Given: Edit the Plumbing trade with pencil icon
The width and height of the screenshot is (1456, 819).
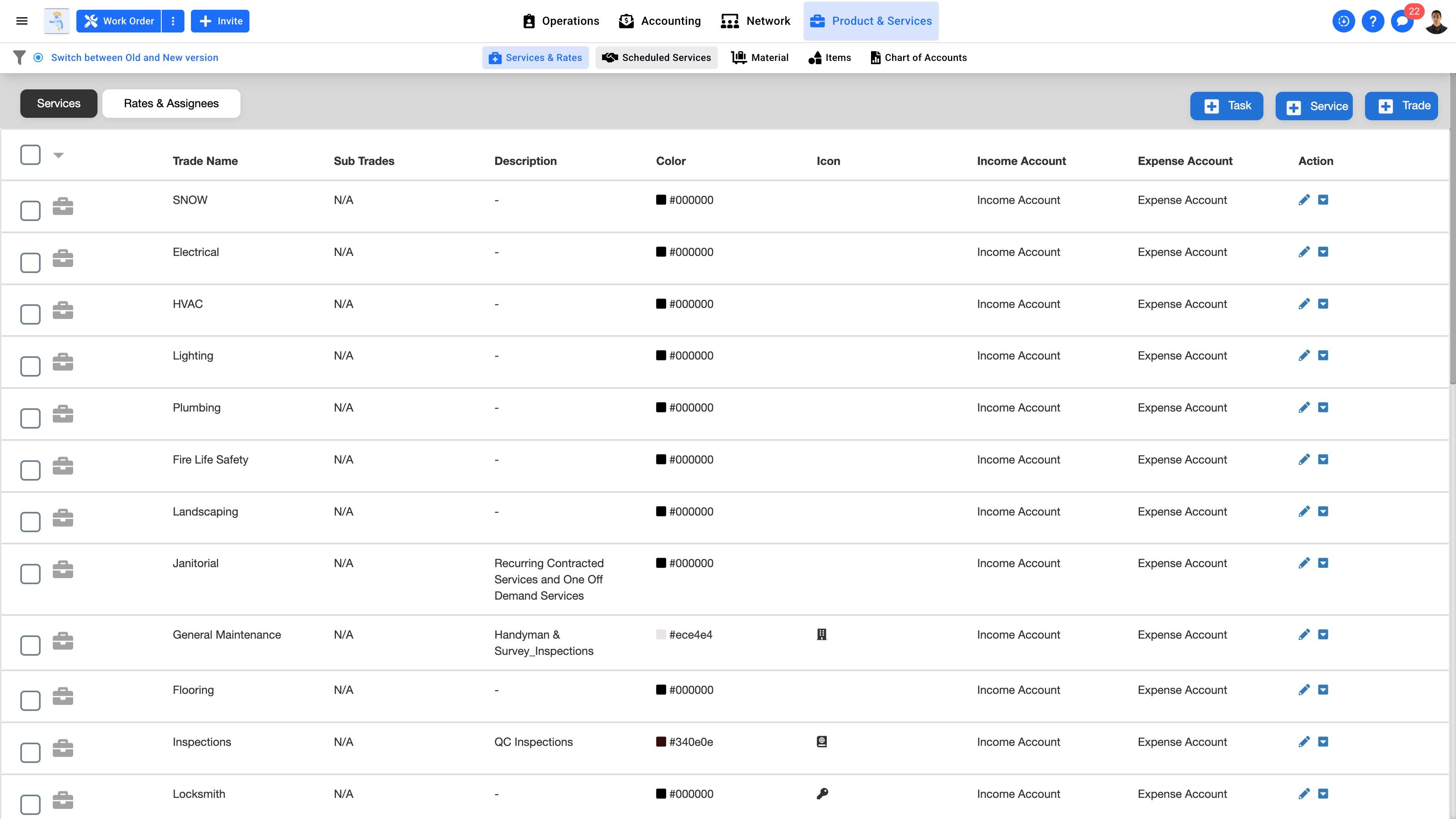Looking at the screenshot, I should point(1304,407).
